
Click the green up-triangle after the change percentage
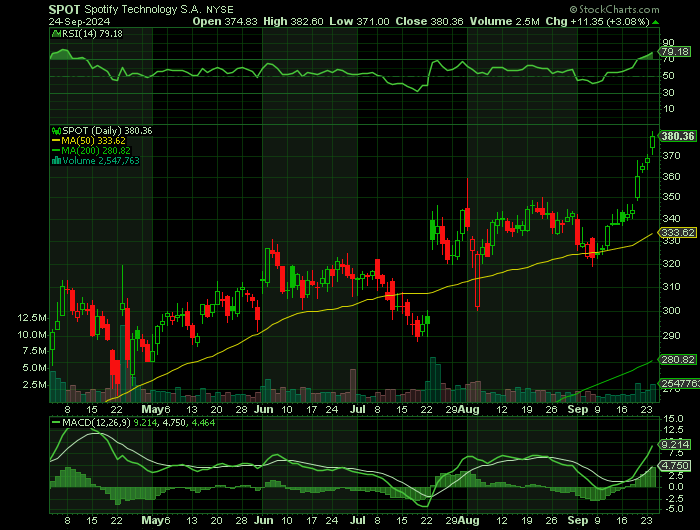coord(655,22)
